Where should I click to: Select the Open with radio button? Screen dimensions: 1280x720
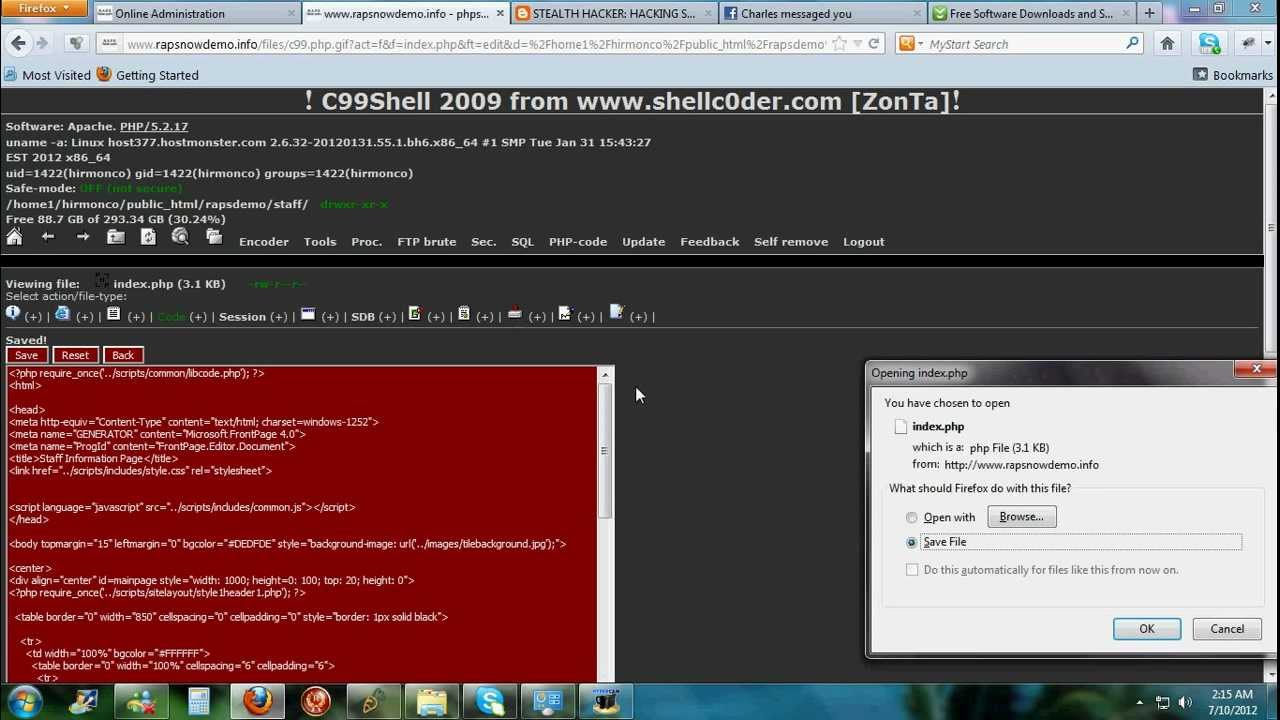tap(911, 518)
